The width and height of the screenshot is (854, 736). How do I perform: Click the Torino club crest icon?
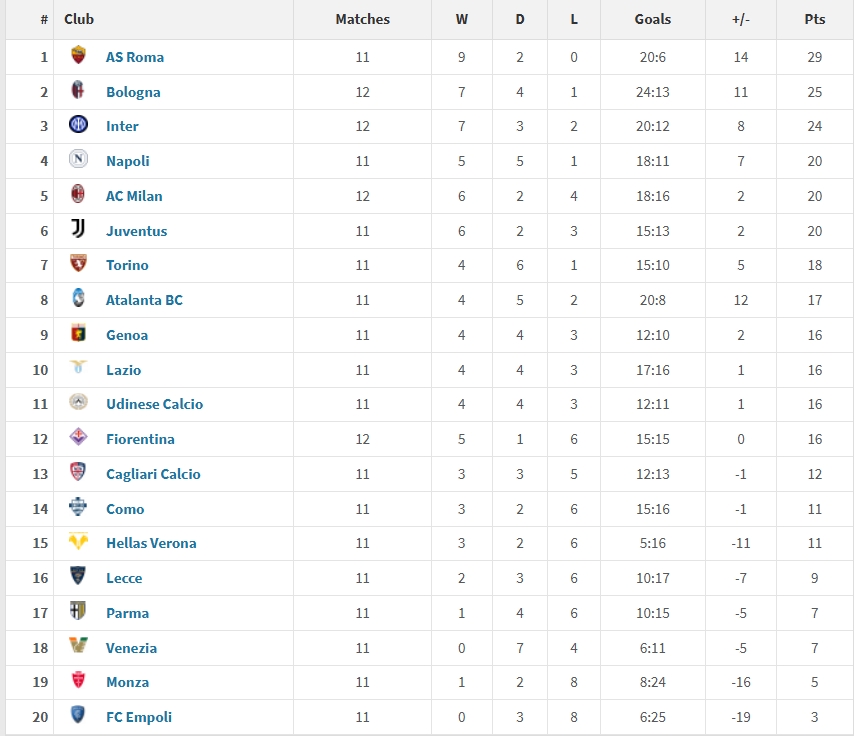(x=78, y=264)
